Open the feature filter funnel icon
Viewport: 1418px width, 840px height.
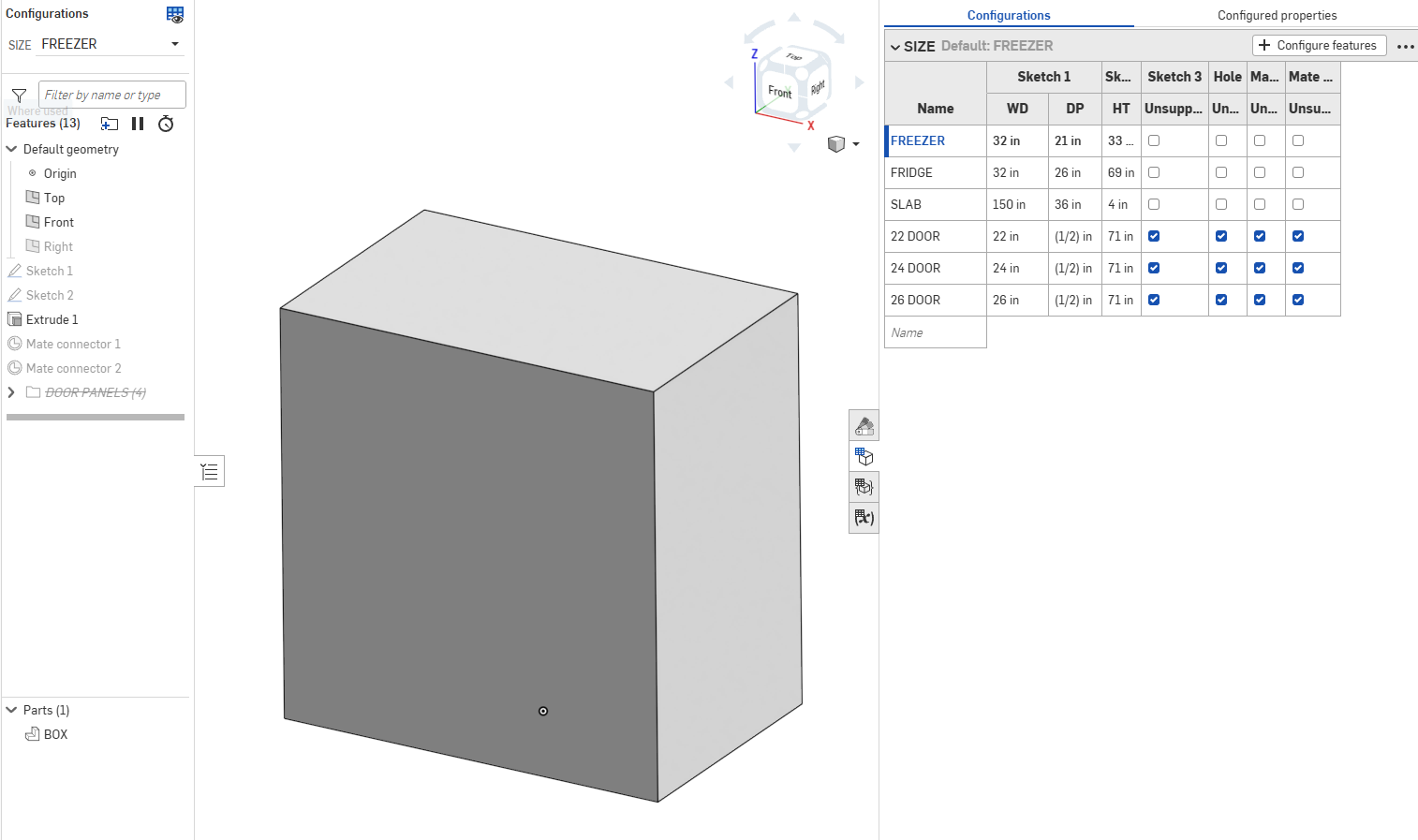point(19,95)
